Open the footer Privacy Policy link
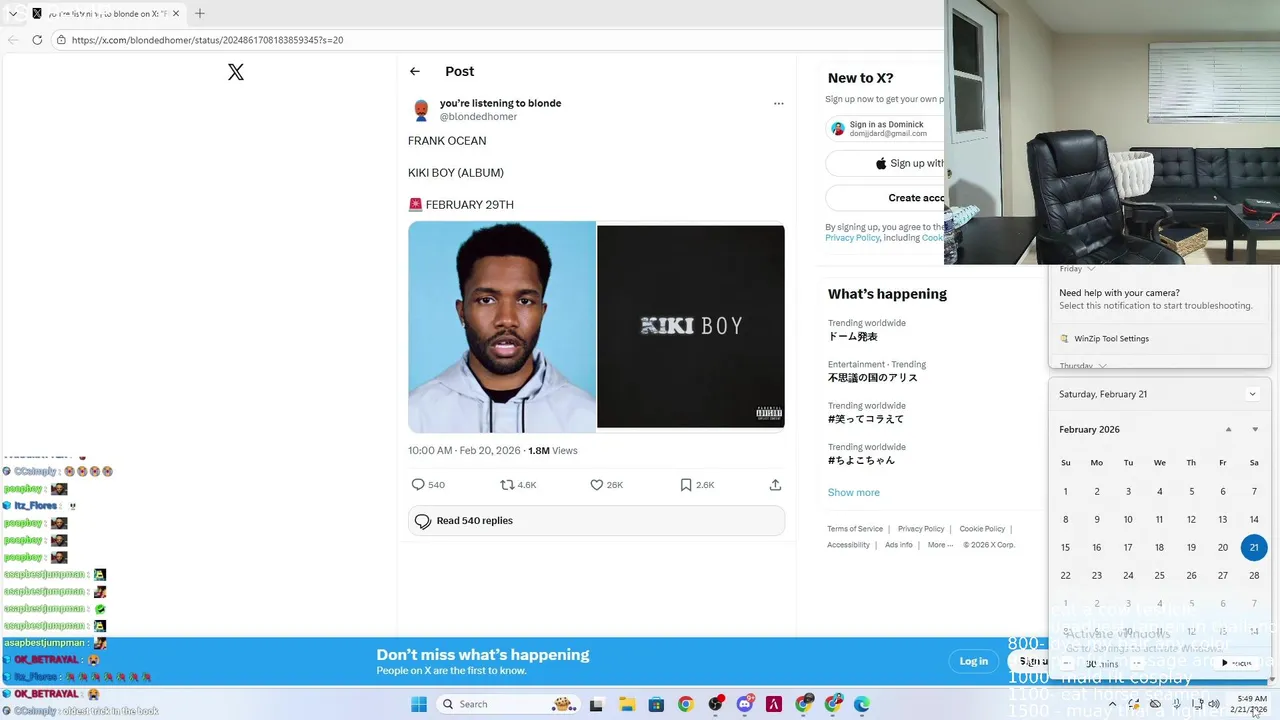 pos(921,529)
